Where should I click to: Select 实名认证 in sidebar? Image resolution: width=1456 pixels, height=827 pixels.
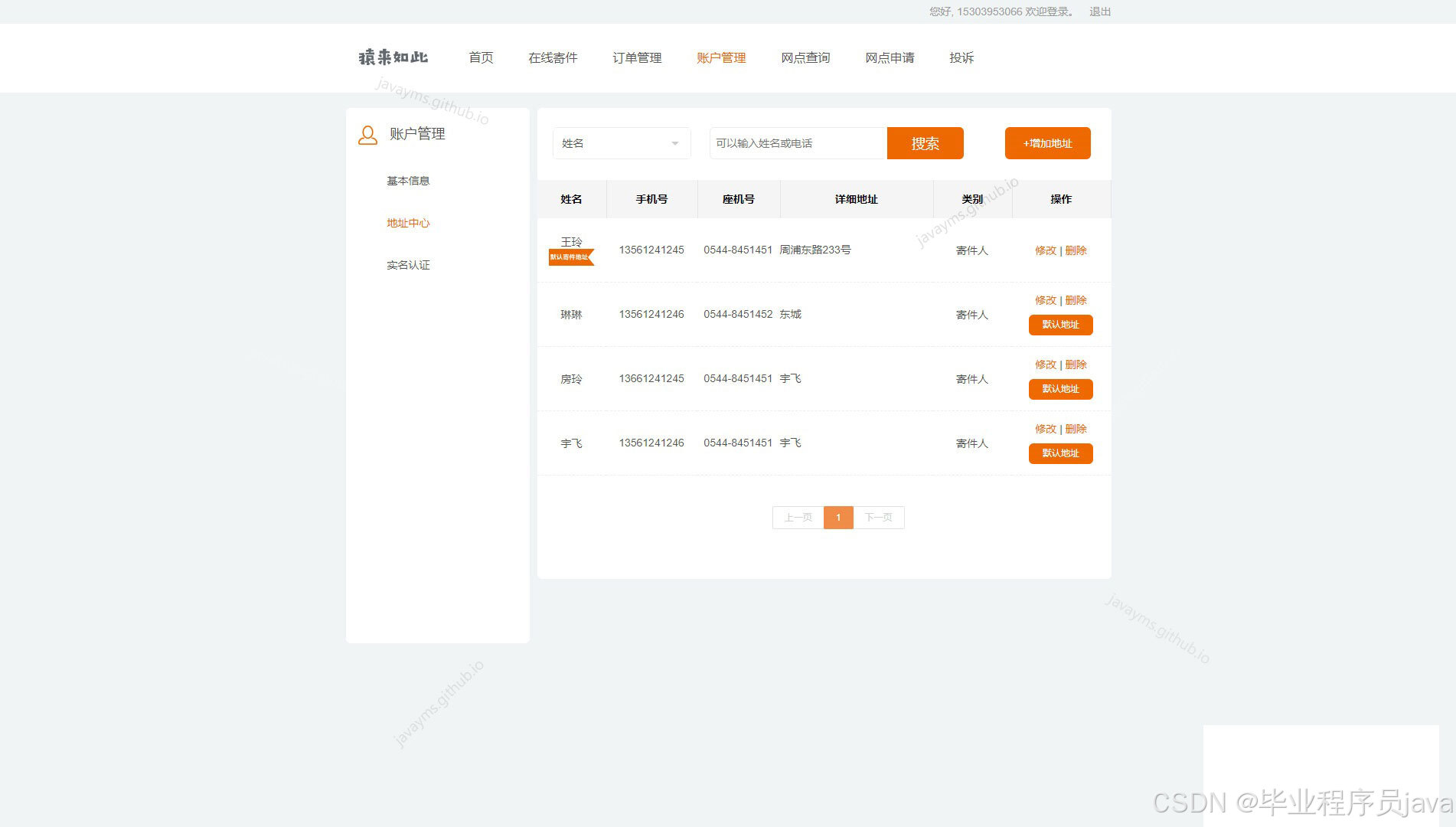(x=408, y=265)
